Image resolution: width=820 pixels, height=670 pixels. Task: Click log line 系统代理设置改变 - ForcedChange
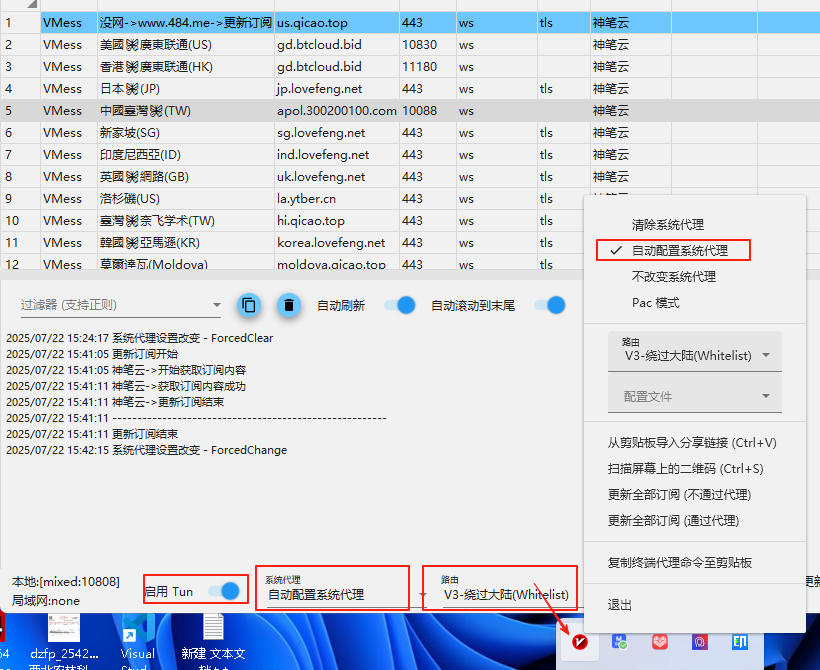(x=146, y=450)
